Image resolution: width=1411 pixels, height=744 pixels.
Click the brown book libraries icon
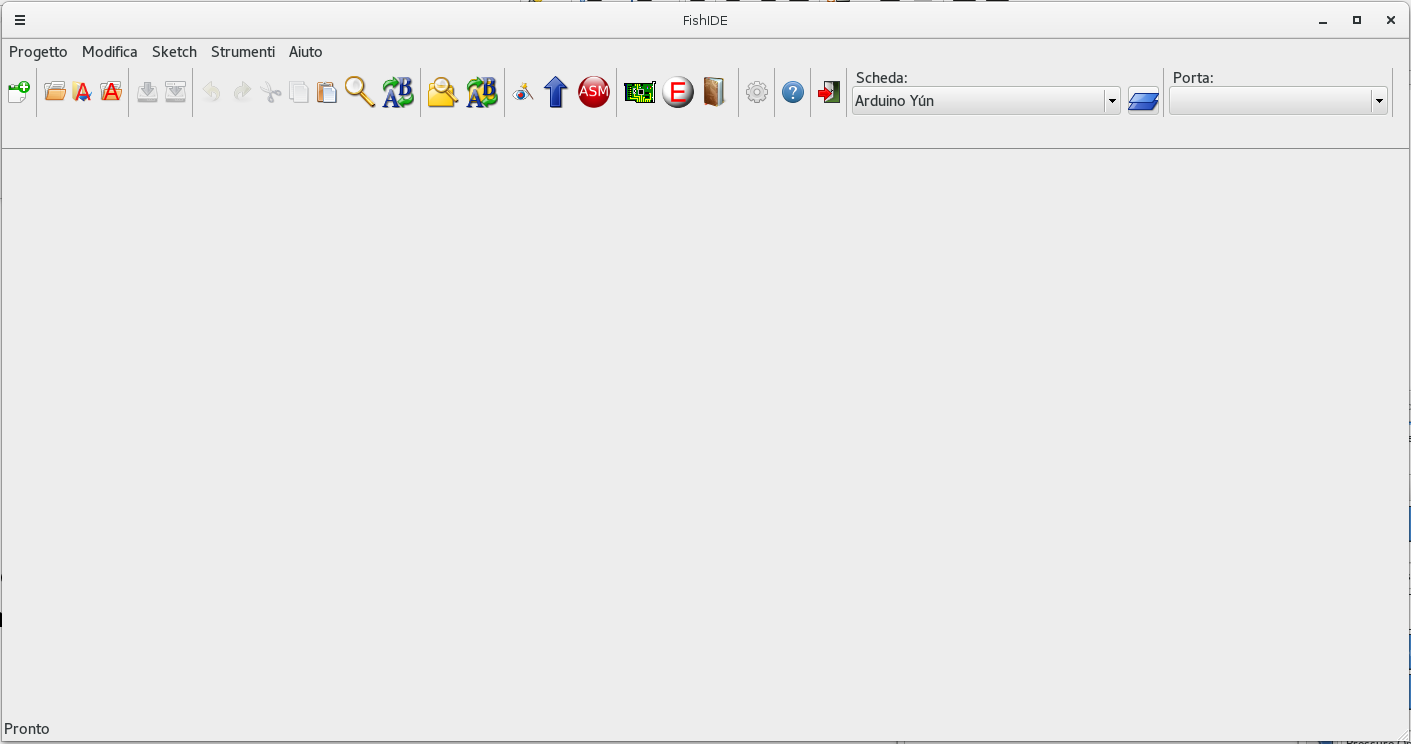[x=714, y=92]
